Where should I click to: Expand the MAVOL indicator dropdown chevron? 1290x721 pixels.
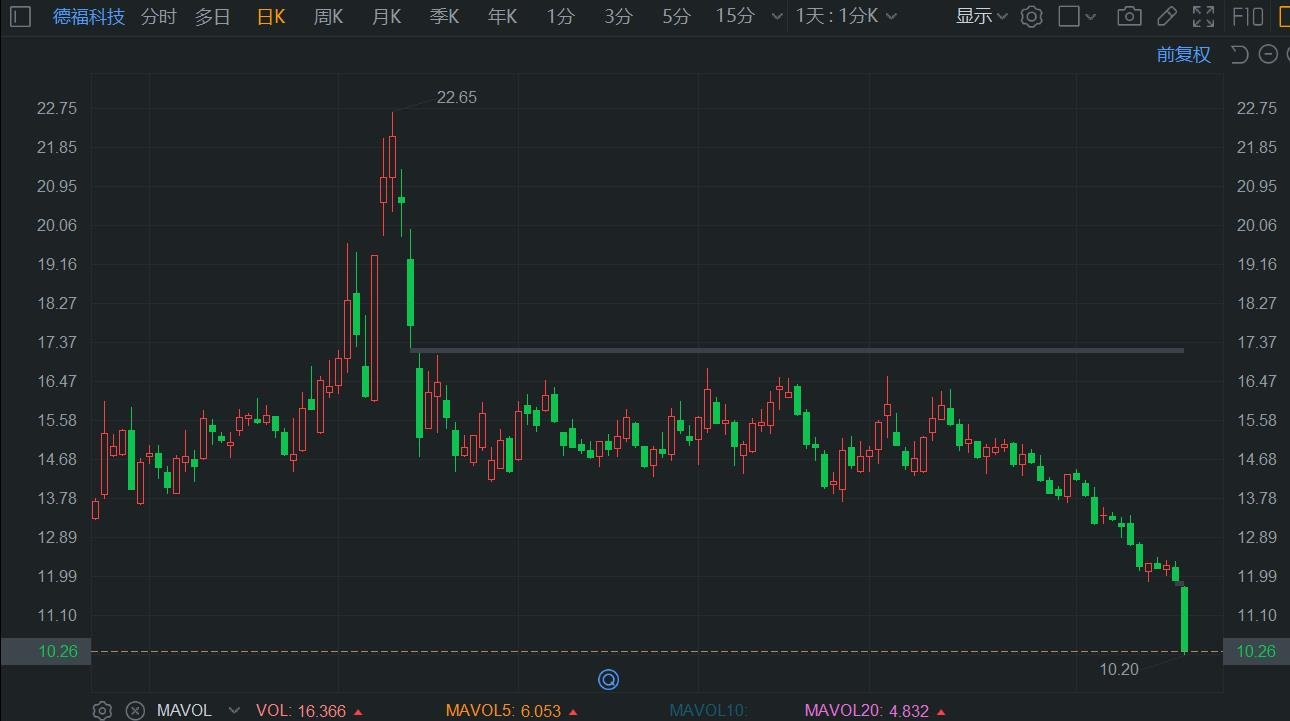(234, 711)
